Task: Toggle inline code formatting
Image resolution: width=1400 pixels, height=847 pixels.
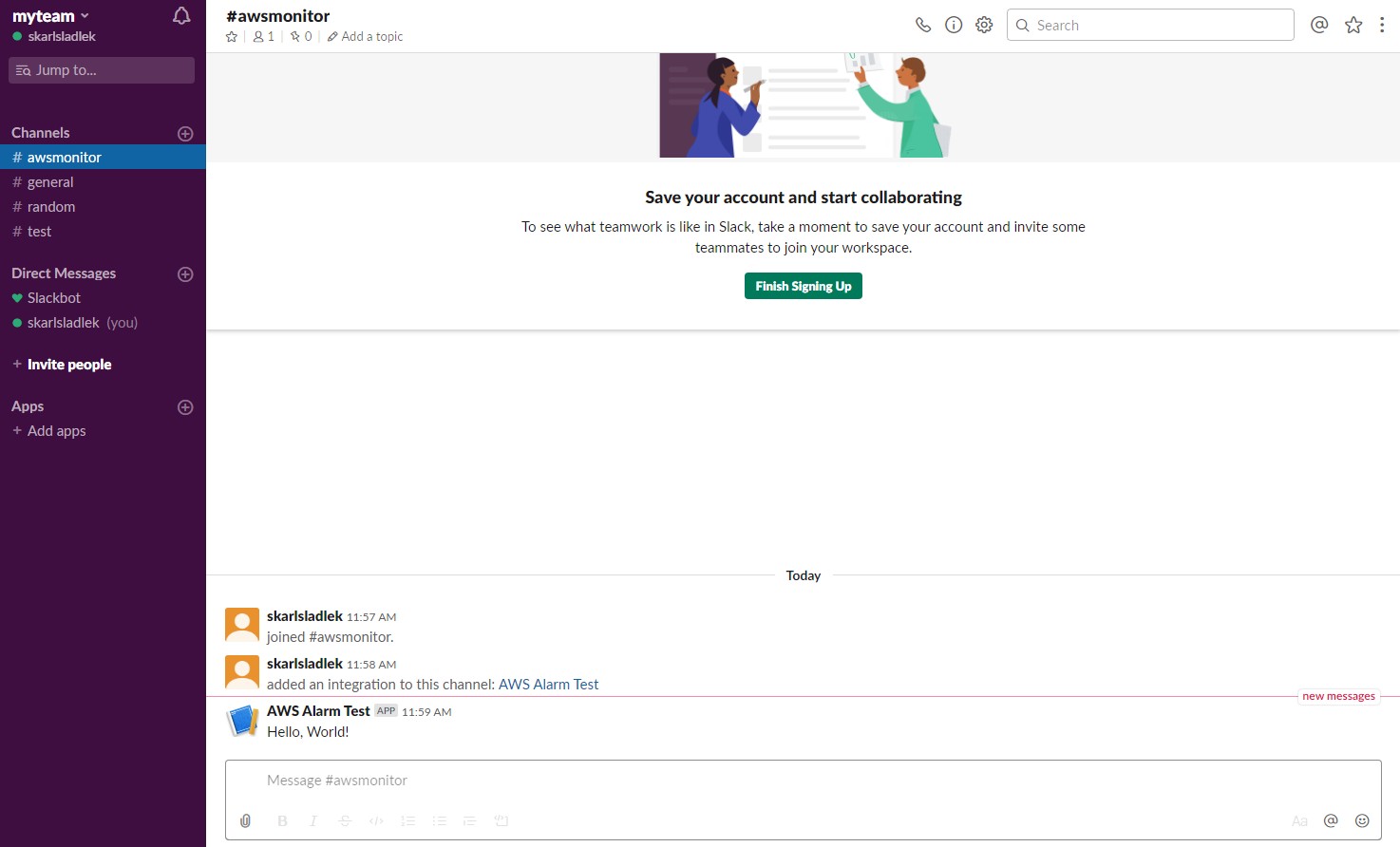Action: [376, 821]
